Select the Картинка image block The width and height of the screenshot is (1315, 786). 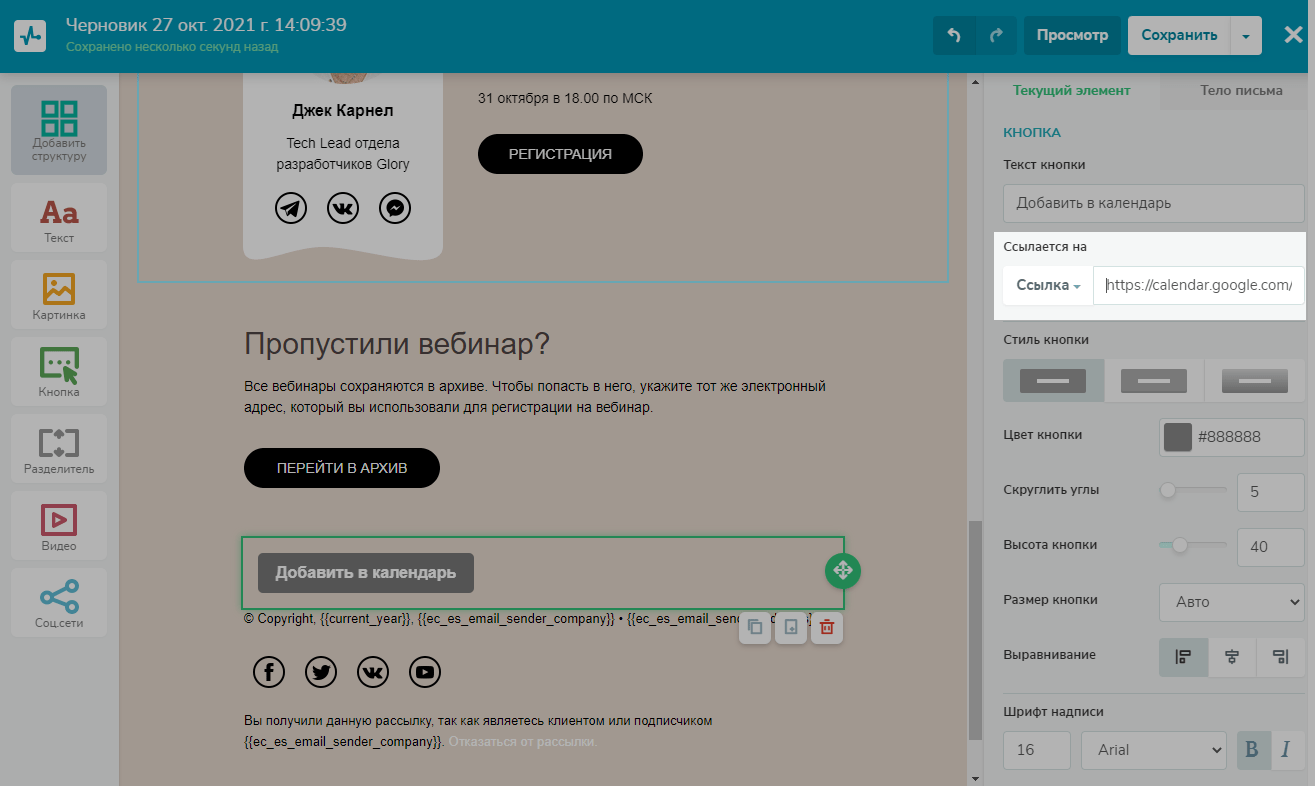(59, 295)
